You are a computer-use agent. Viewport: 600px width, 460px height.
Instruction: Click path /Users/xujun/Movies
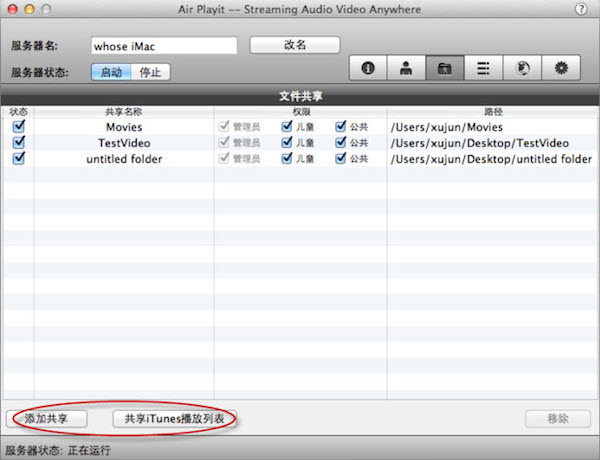[x=447, y=127]
